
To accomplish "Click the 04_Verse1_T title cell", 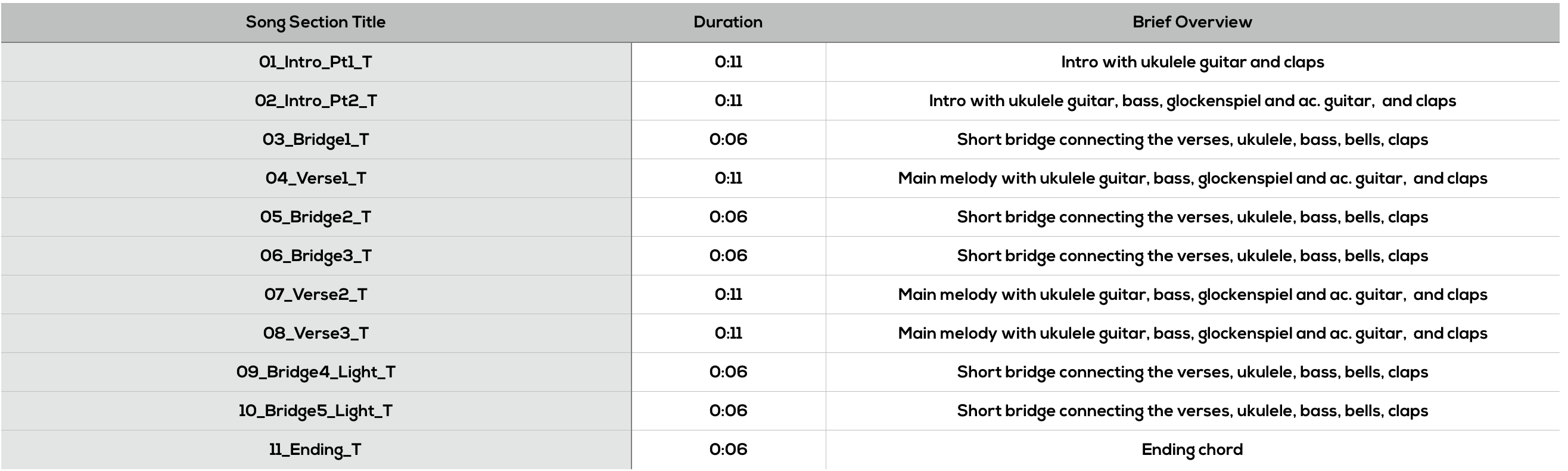I will (315, 178).
